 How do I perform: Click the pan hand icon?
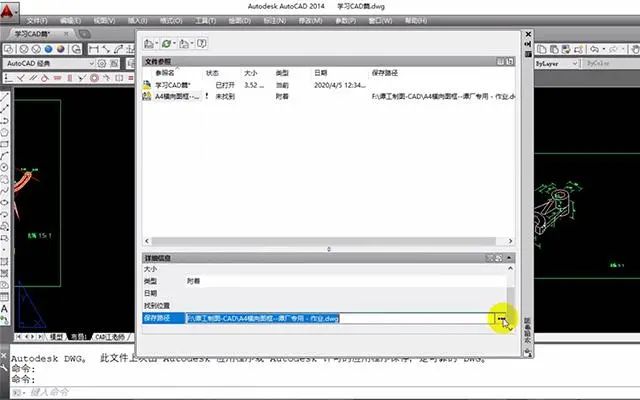(635, 49)
